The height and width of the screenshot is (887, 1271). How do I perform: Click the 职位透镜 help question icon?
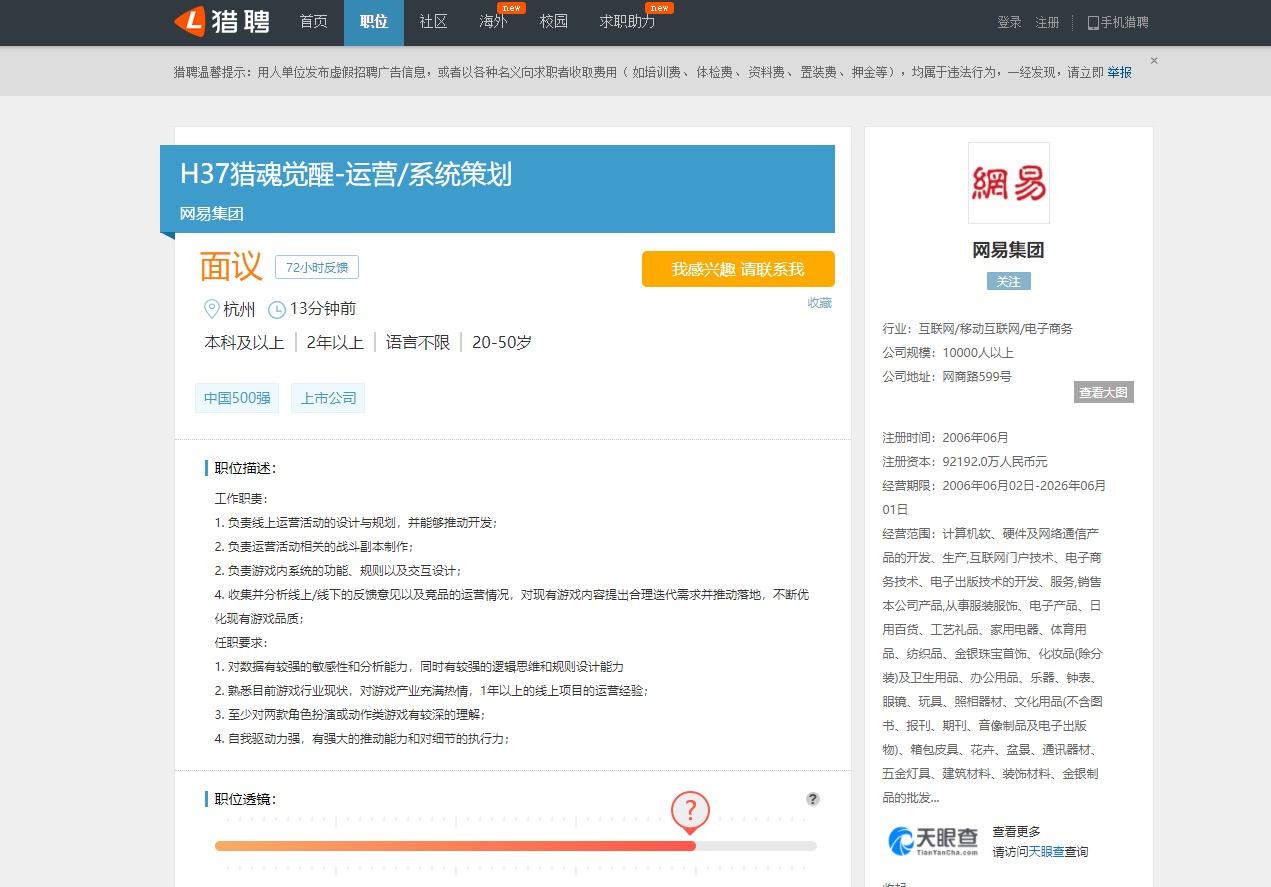pyautogui.click(x=813, y=799)
